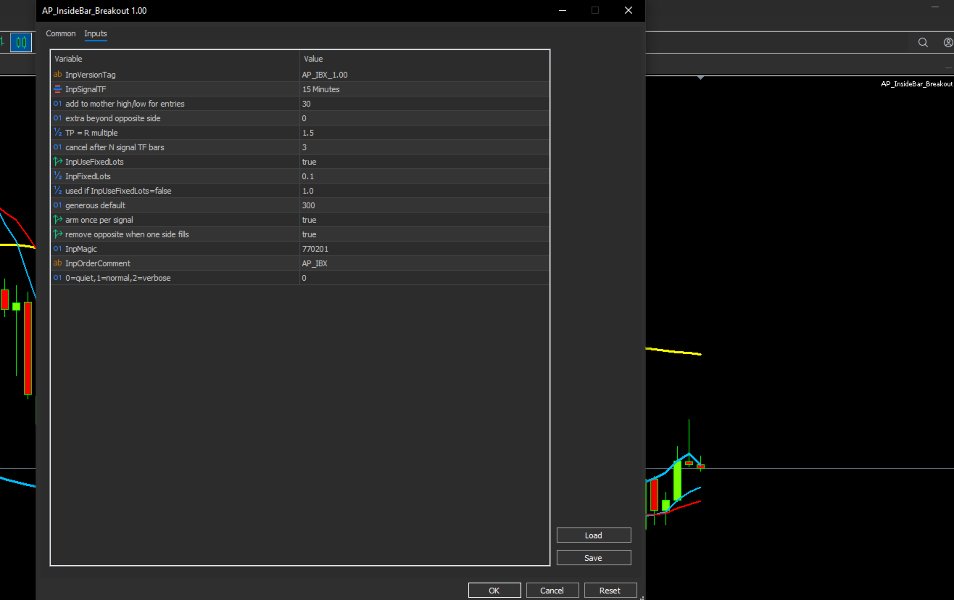The width and height of the screenshot is (954, 600).
Task: Click the Cancel button
Action: click(x=552, y=590)
